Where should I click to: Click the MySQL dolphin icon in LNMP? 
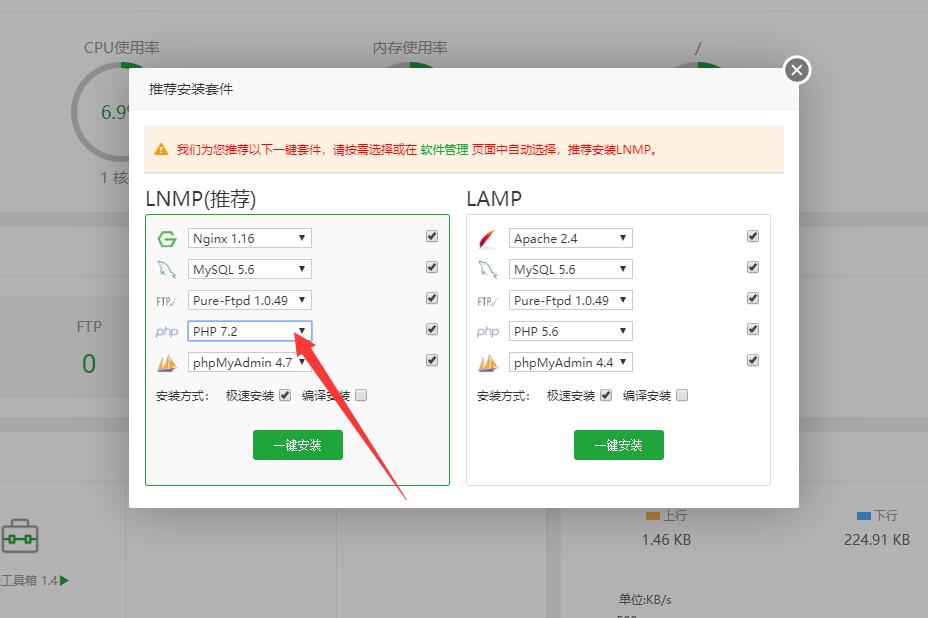167,270
